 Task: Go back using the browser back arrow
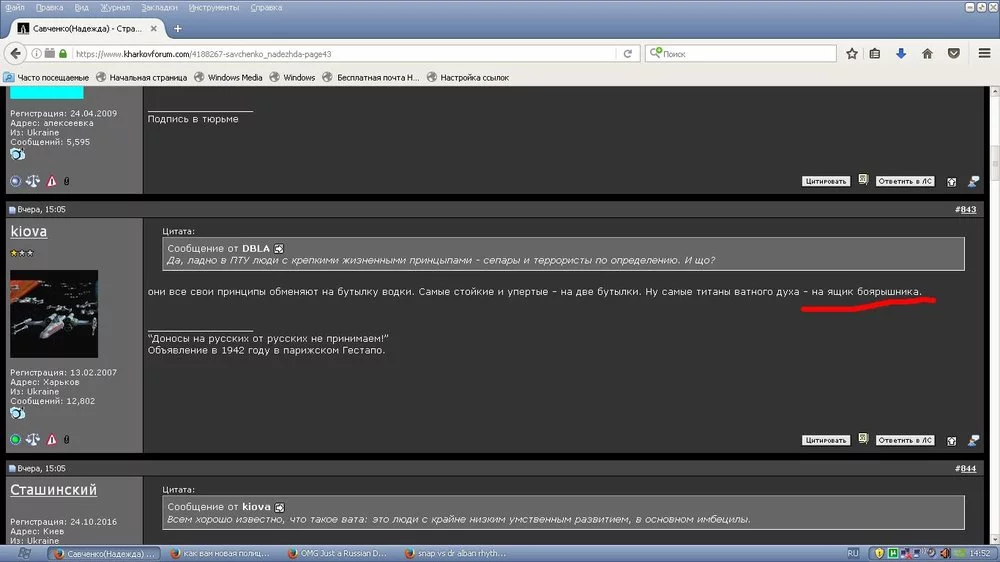tap(15, 54)
